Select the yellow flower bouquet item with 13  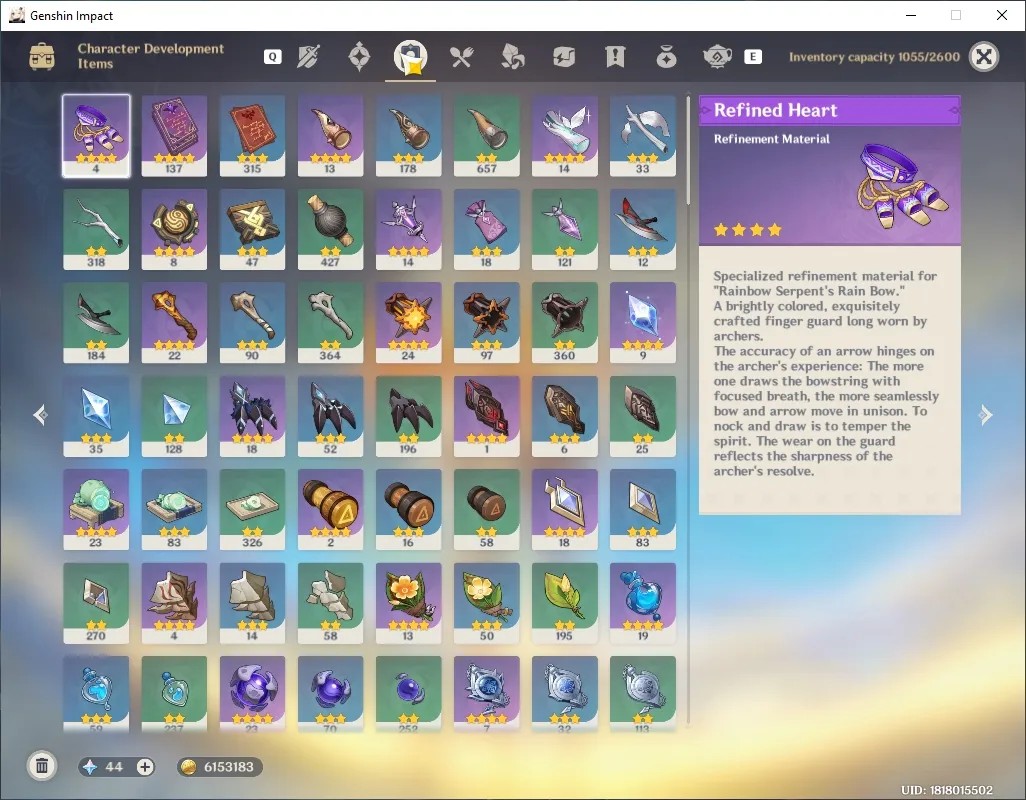point(408,603)
